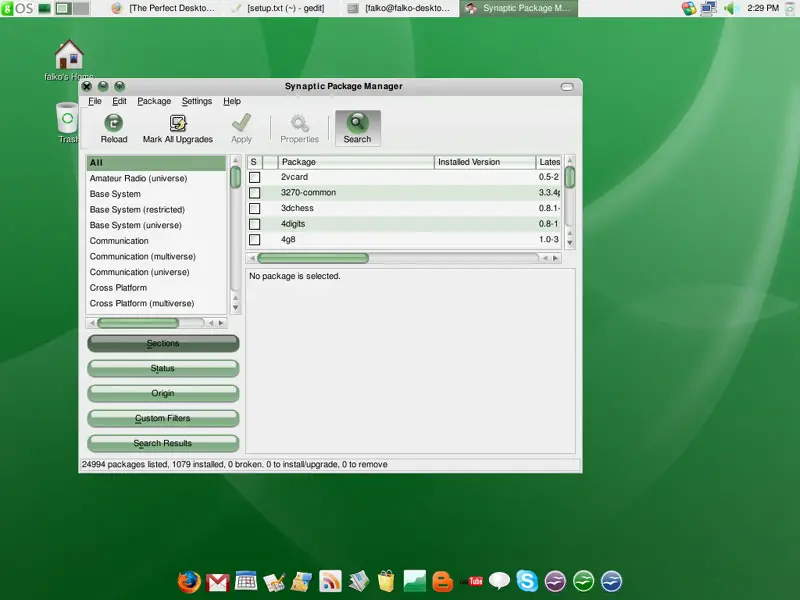Image resolution: width=800 pixels, height=600 pixels.
Task: Open the Settings menu
Action: 197,101
